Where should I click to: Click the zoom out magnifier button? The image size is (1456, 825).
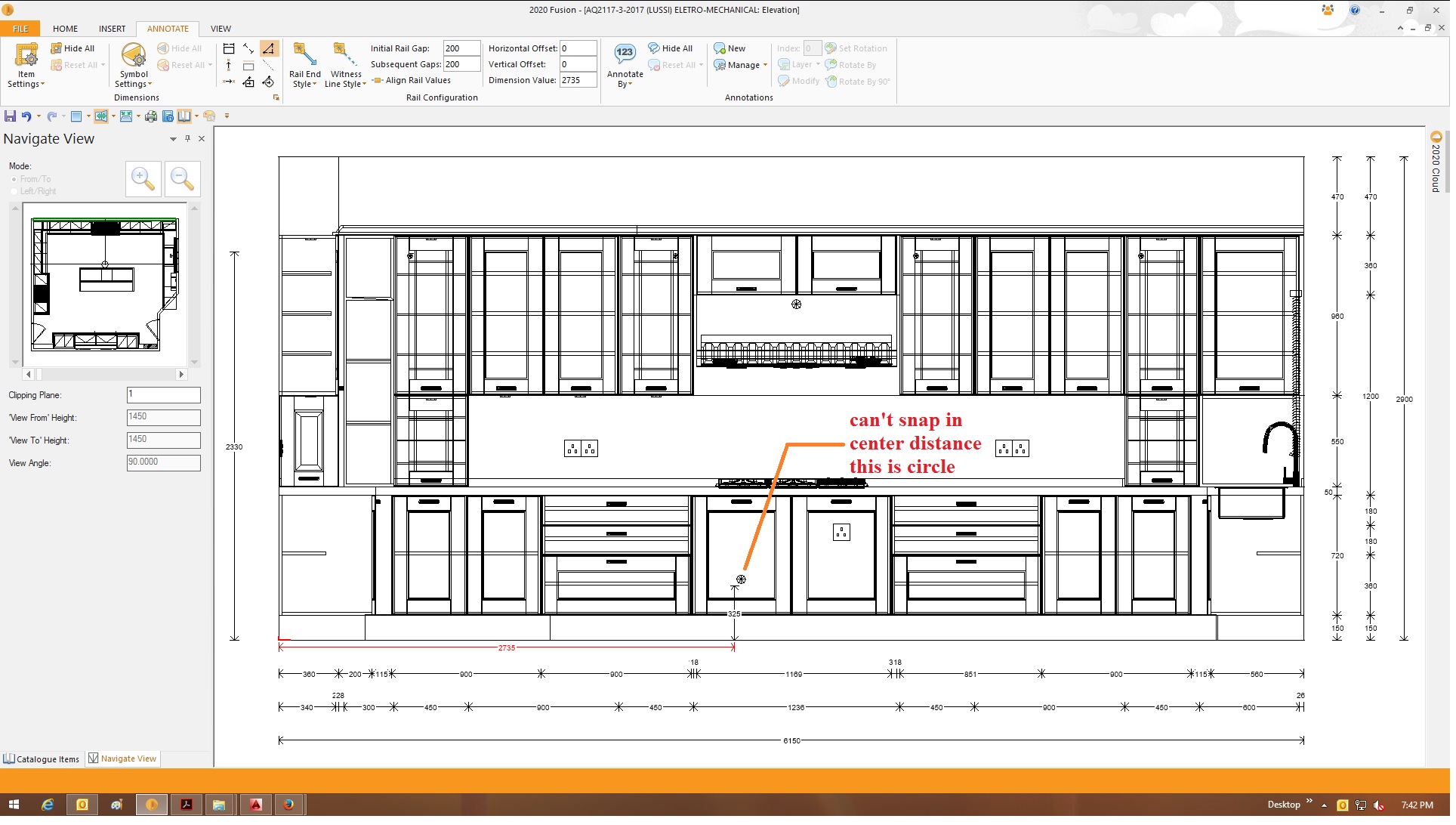(x=182, y=179)
